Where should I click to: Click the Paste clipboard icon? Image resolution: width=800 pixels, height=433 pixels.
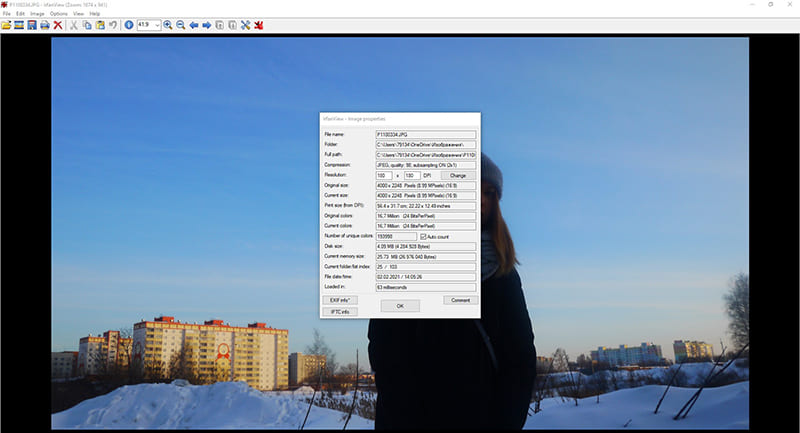100,25
